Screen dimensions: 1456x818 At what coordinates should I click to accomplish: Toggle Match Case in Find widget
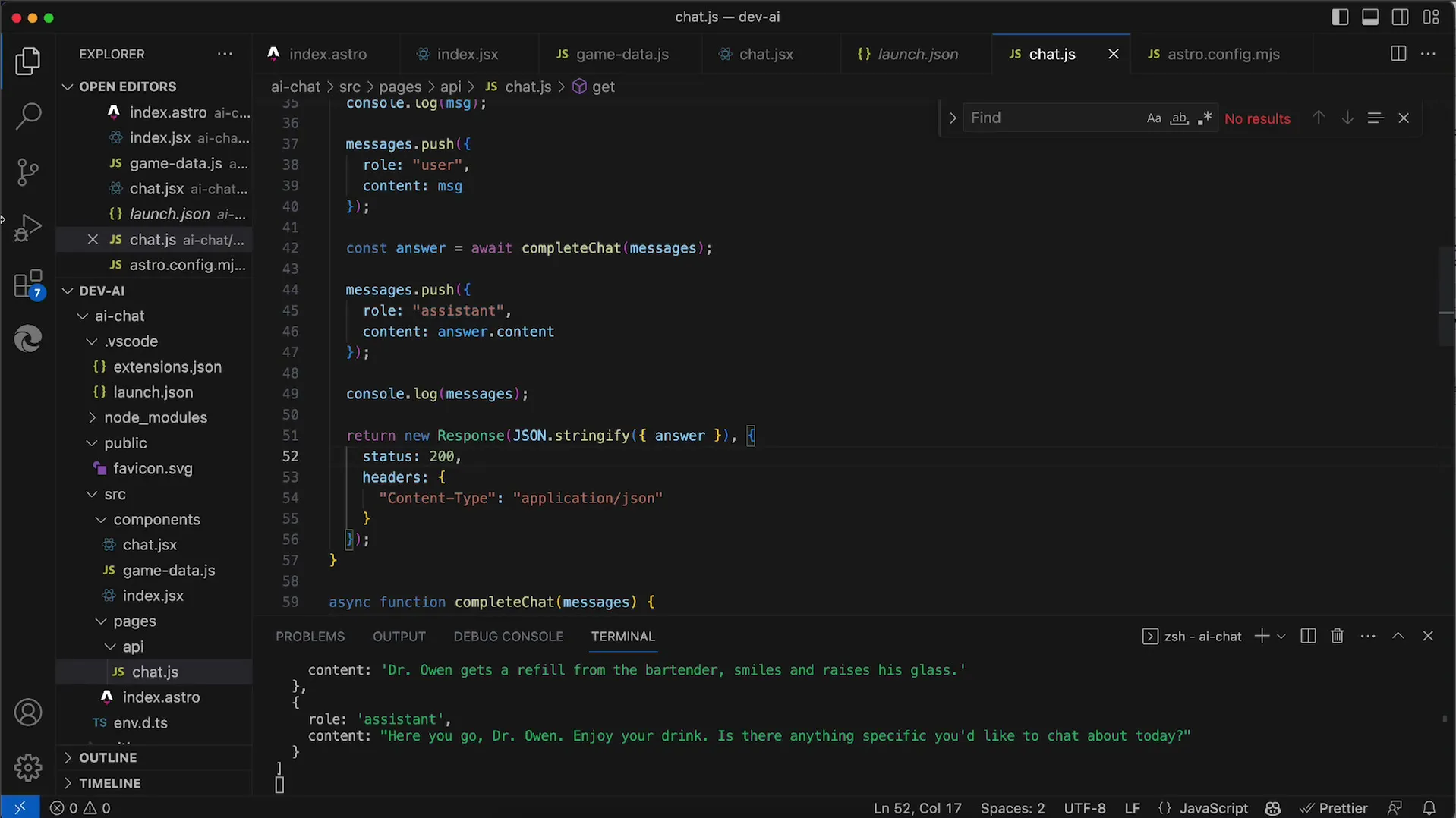coord(1154,118)
